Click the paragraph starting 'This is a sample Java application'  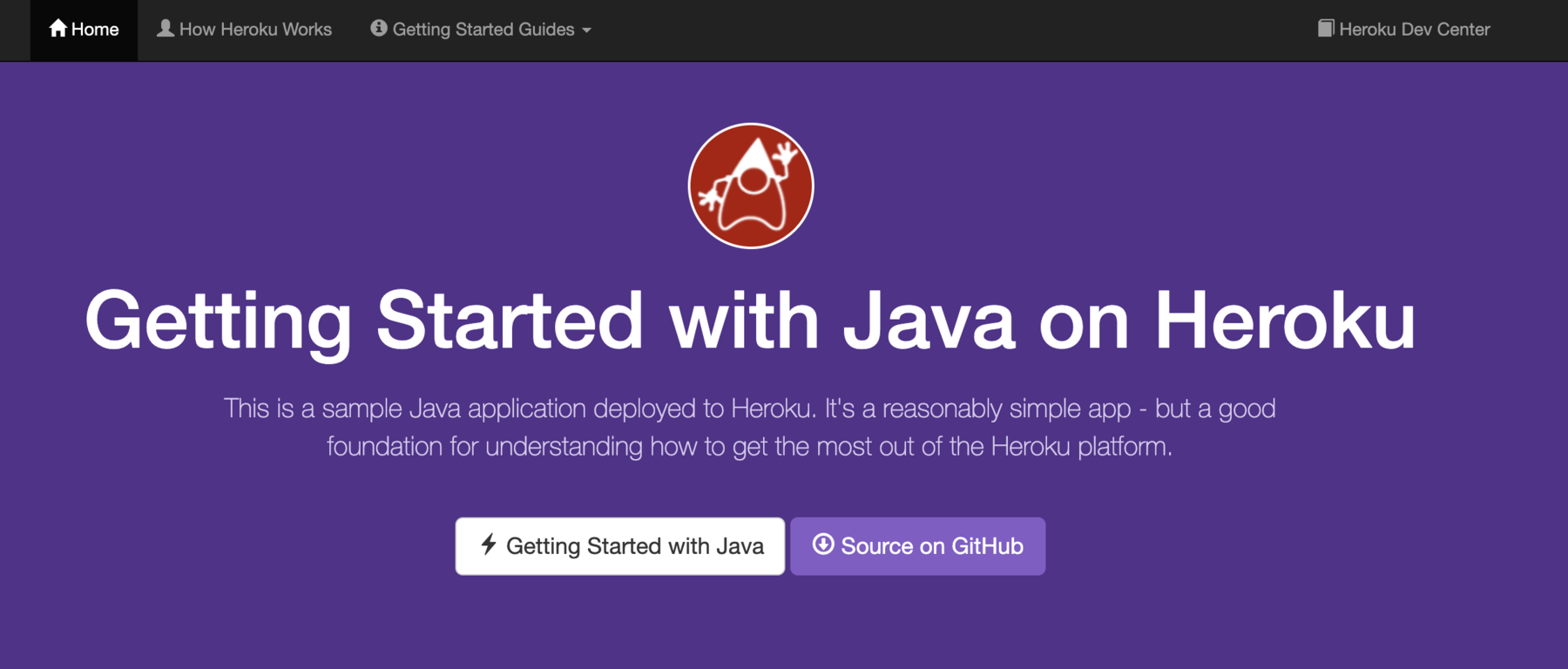click(x=750, y=427)
